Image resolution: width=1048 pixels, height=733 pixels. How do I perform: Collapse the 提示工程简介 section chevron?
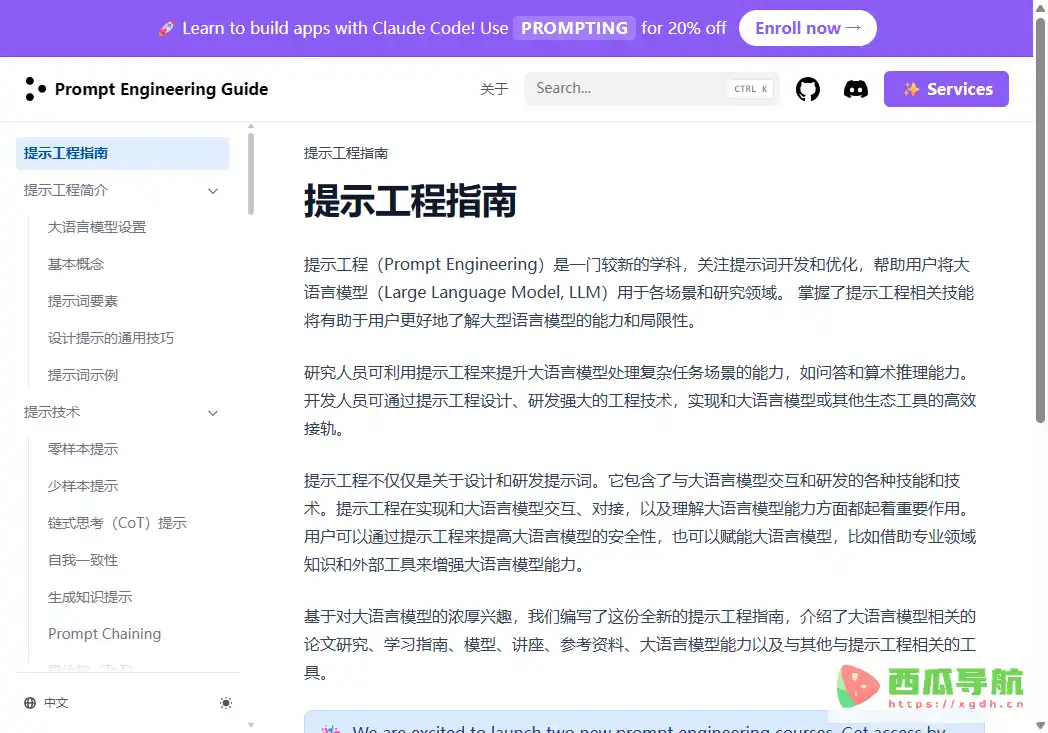tap(213, 191)
